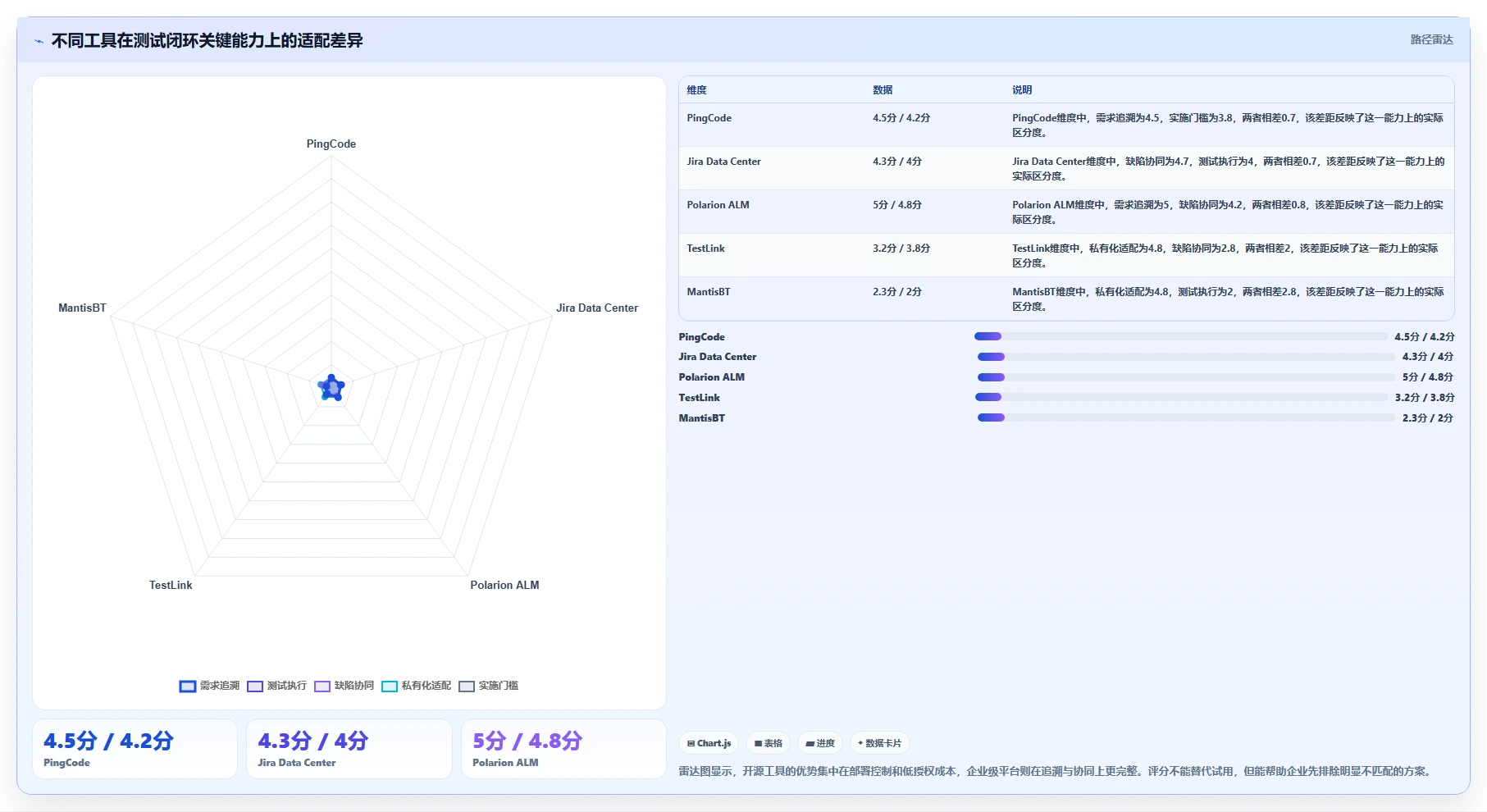
Task: Click the Jira Data Center progress bar
Action: pyautogui.click(x=1186, y=357)
